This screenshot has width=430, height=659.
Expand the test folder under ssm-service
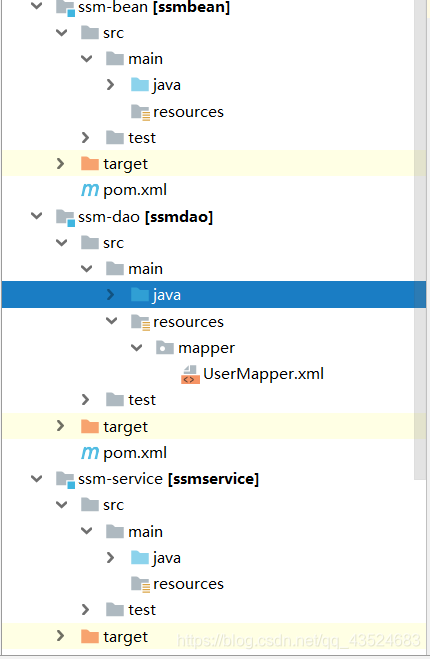pyautogui.click(x=85, y=610)
